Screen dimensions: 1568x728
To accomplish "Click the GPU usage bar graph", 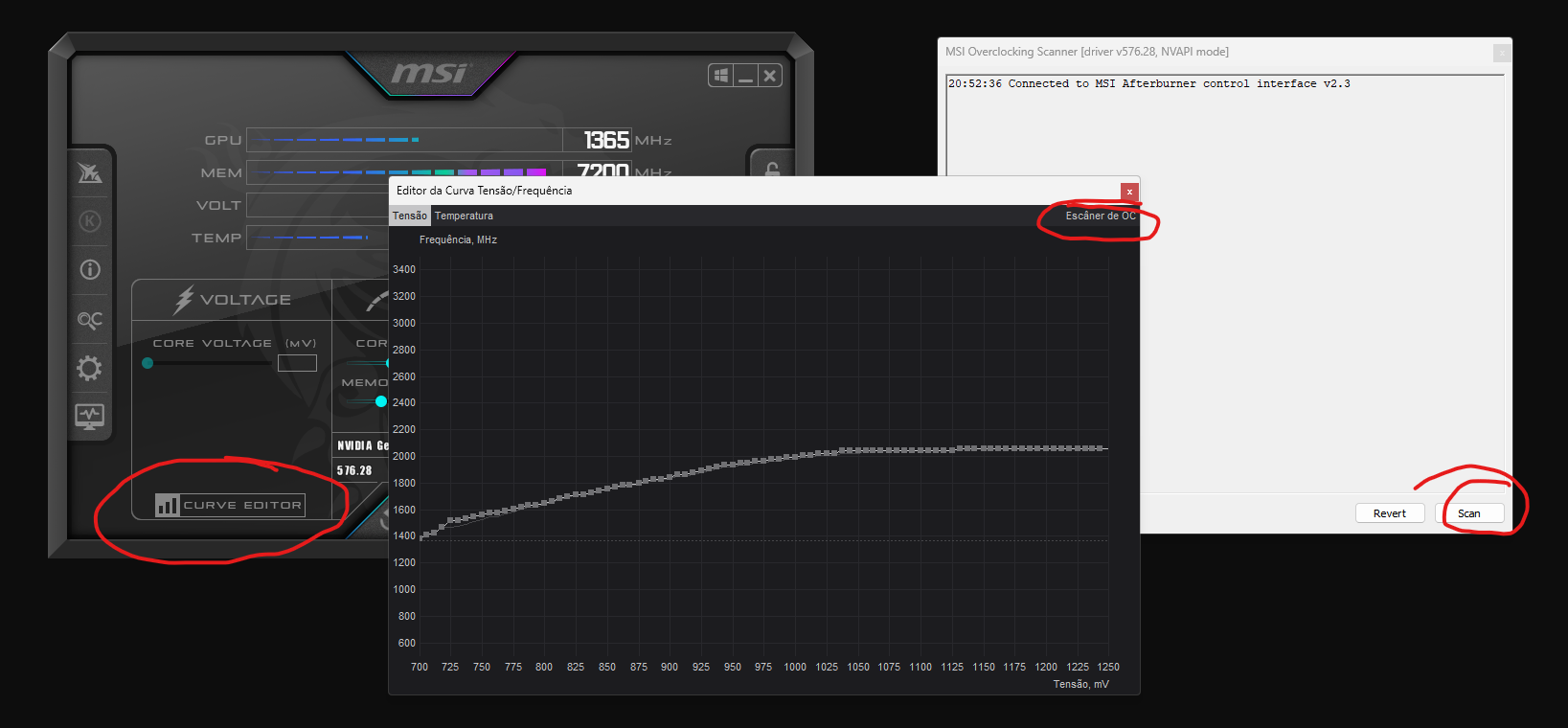I will point(404,140).
